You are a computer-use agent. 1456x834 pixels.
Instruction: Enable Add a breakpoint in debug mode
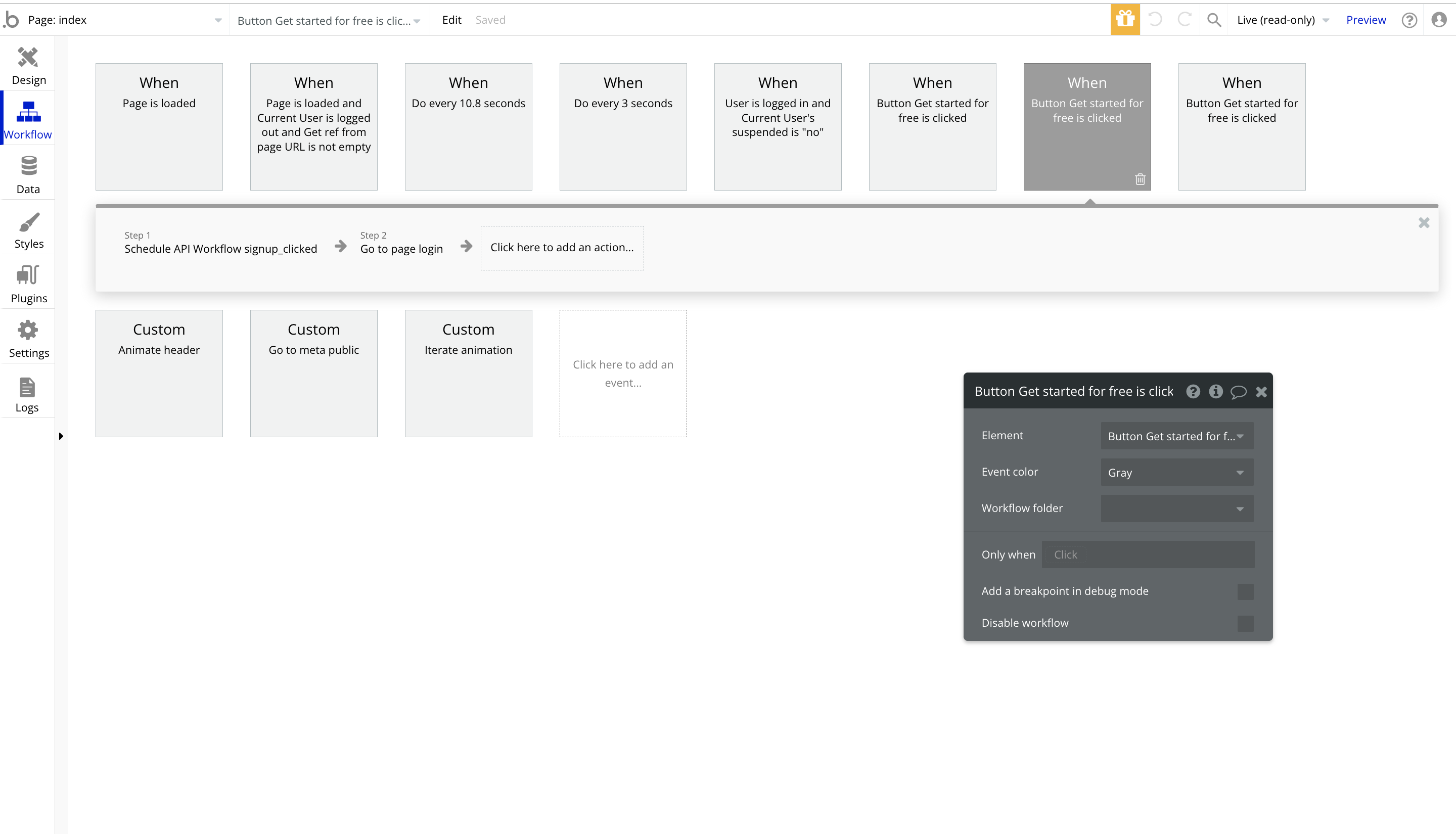[x=1245, y=591]
